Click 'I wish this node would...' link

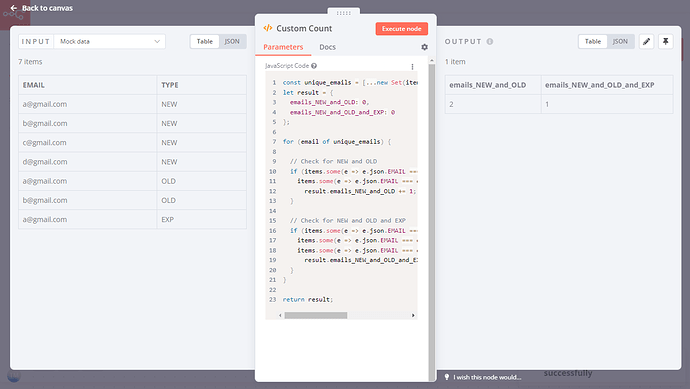pos(487,377)
